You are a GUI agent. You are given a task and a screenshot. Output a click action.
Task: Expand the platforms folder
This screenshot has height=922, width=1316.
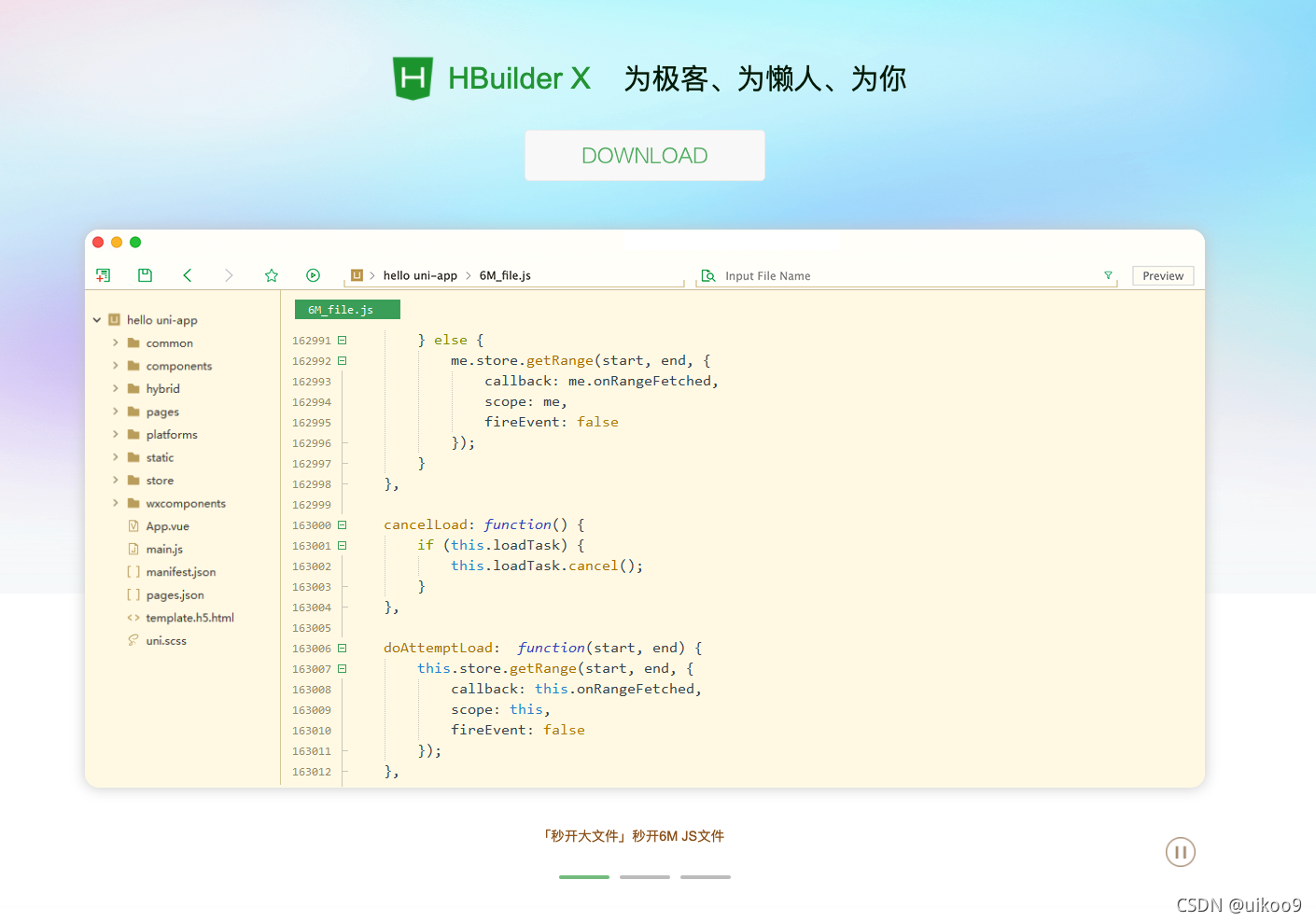(116, 435)
